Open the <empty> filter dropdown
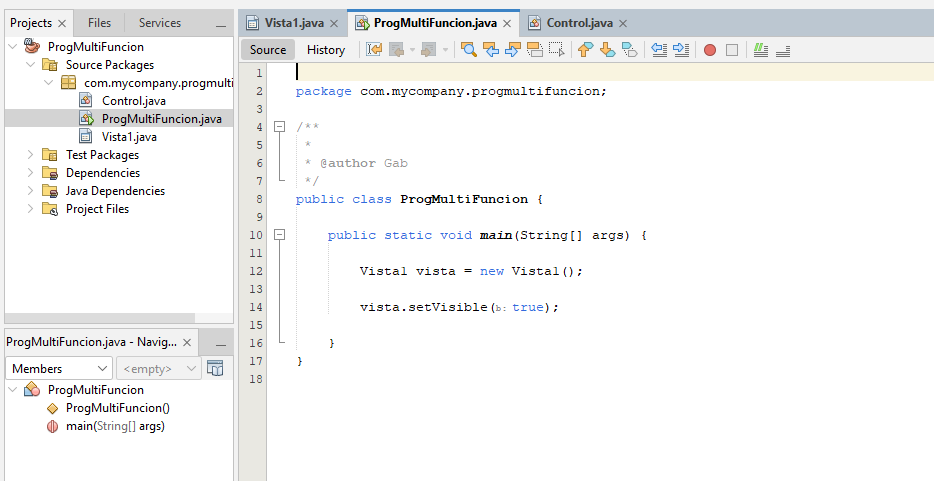The image size is (934, 481). (158, 368)
